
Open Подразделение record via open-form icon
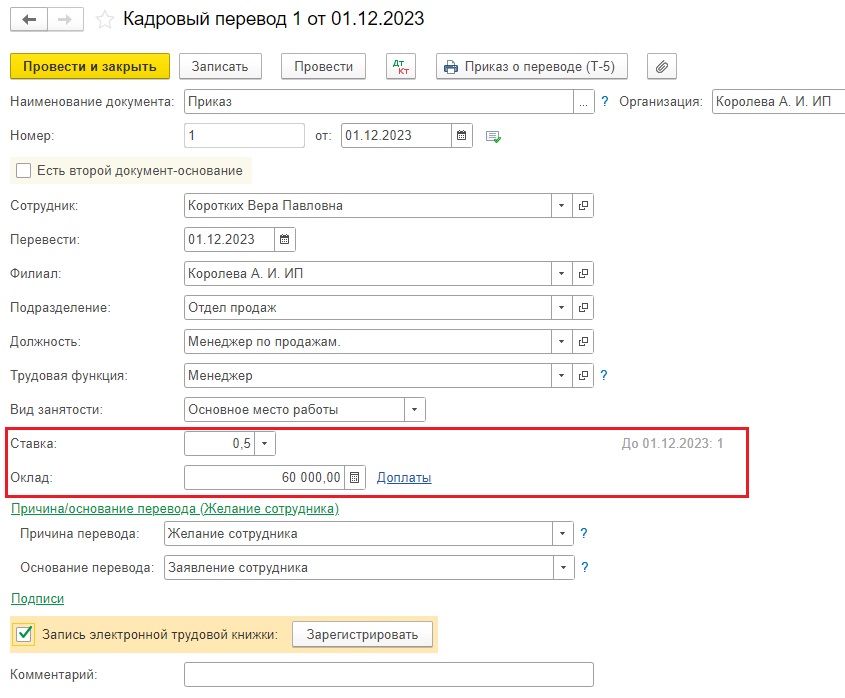(583, 307)
